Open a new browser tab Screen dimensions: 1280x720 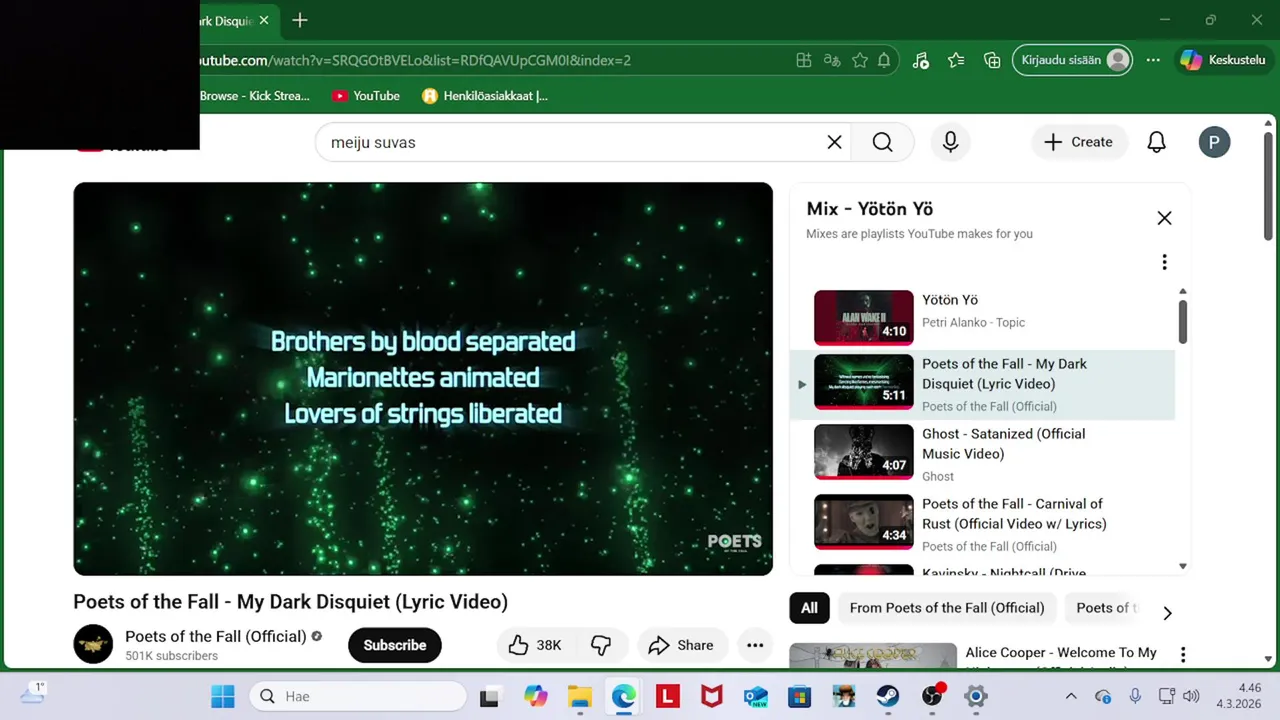[299, 20]
